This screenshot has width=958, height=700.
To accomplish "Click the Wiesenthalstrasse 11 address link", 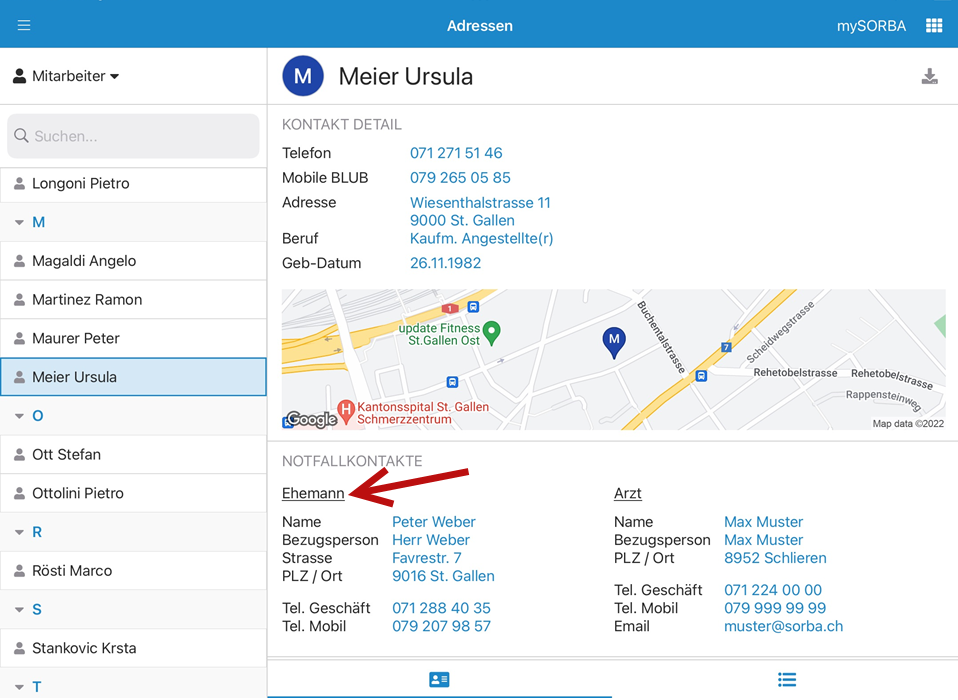I will click(x=480, y=202).
